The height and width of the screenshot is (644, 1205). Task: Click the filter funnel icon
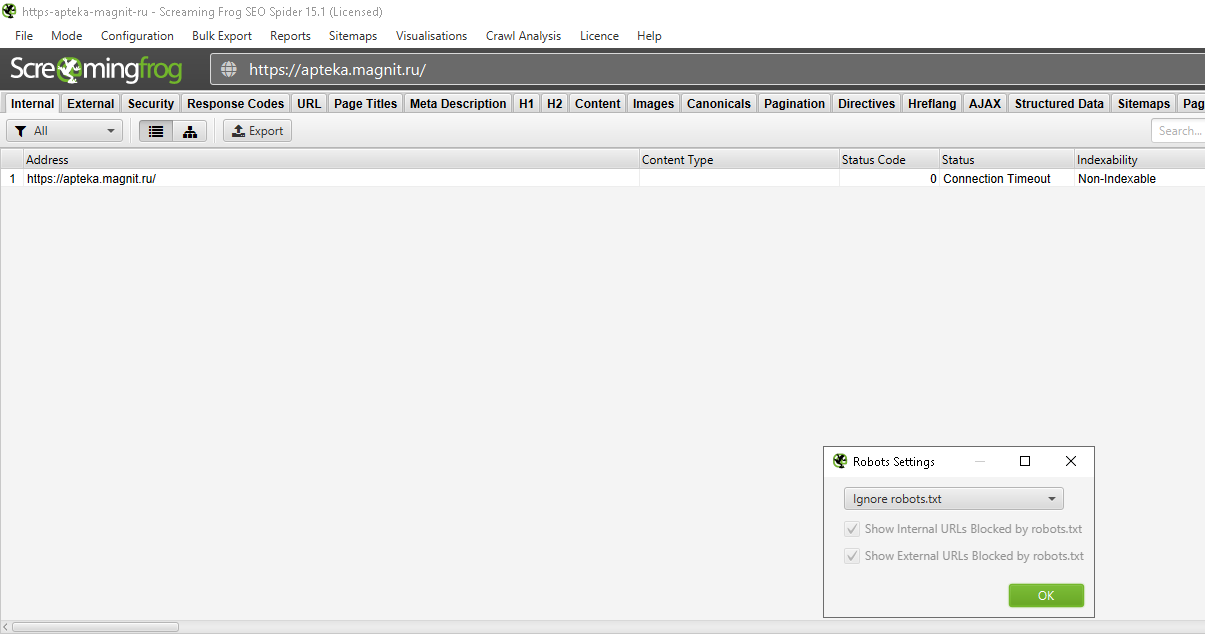tap(21, 131)
